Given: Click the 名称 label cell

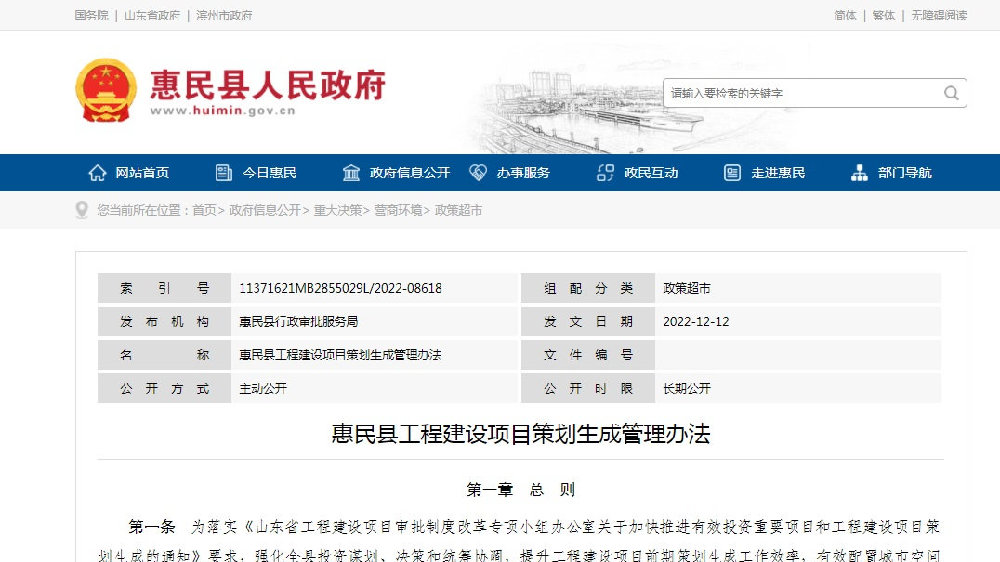Looking at the screenshot, I should click(x=165, y=355).
